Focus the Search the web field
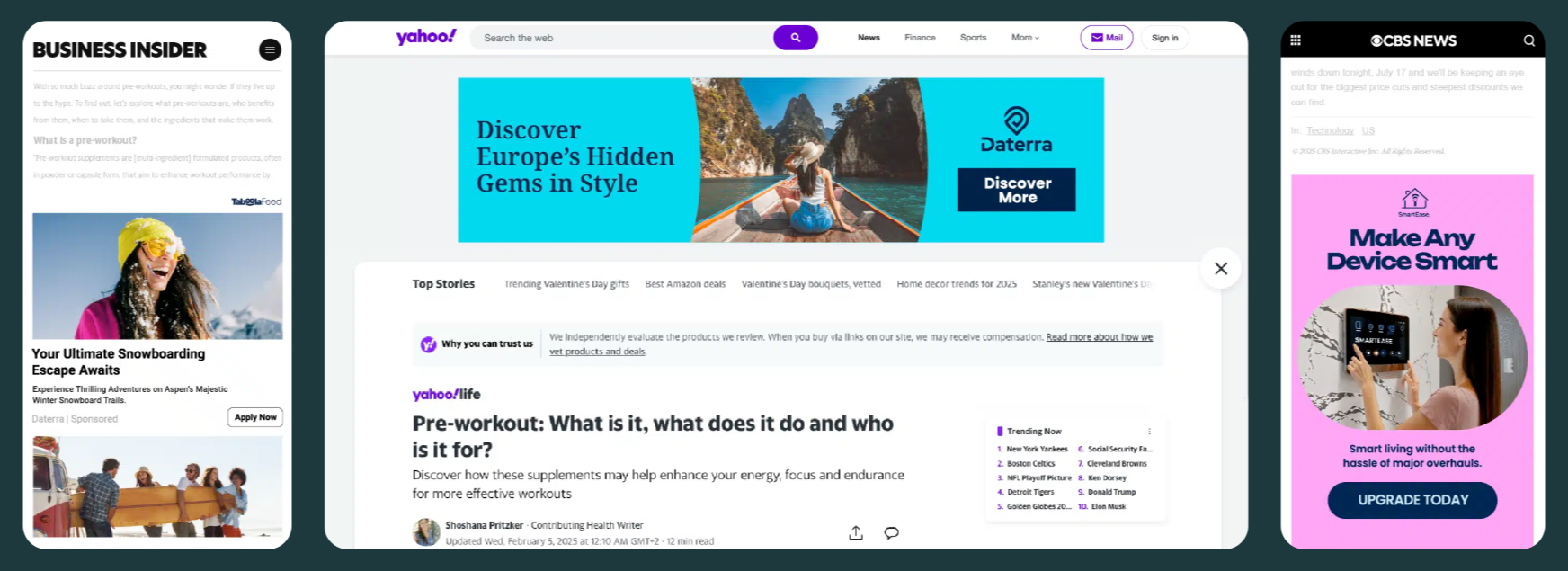1568x571 pixels. click(x=620, y=38)
